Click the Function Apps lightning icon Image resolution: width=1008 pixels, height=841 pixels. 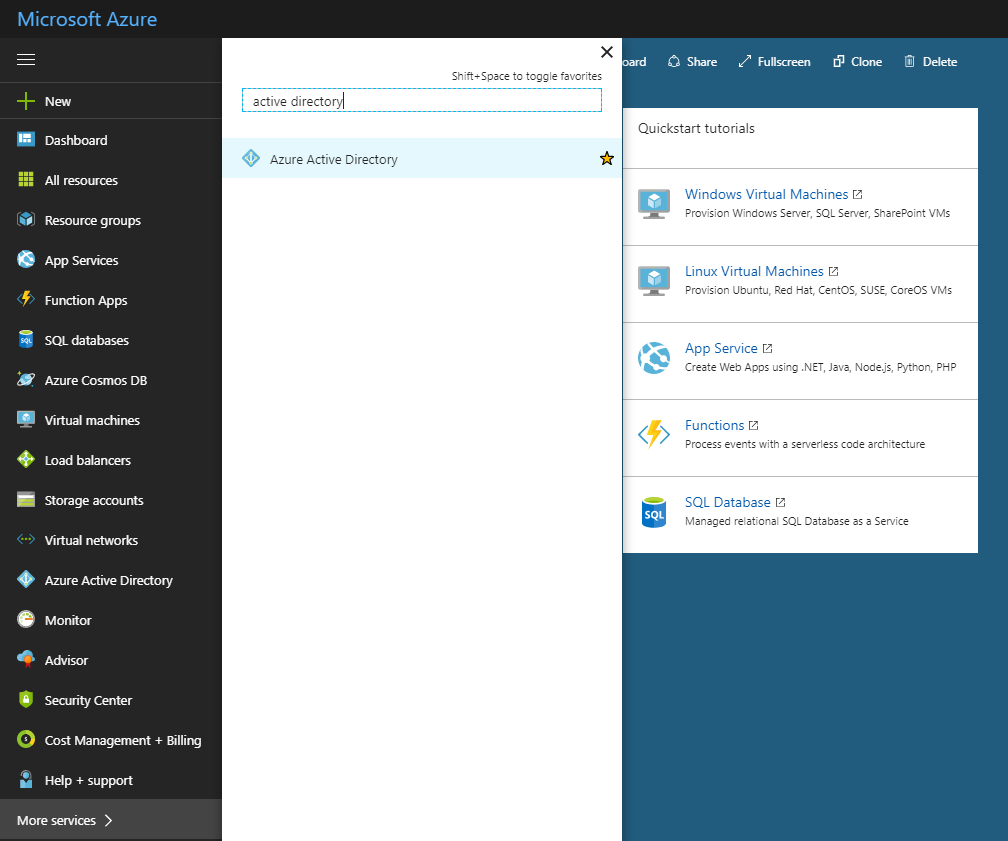coord(26,300)
